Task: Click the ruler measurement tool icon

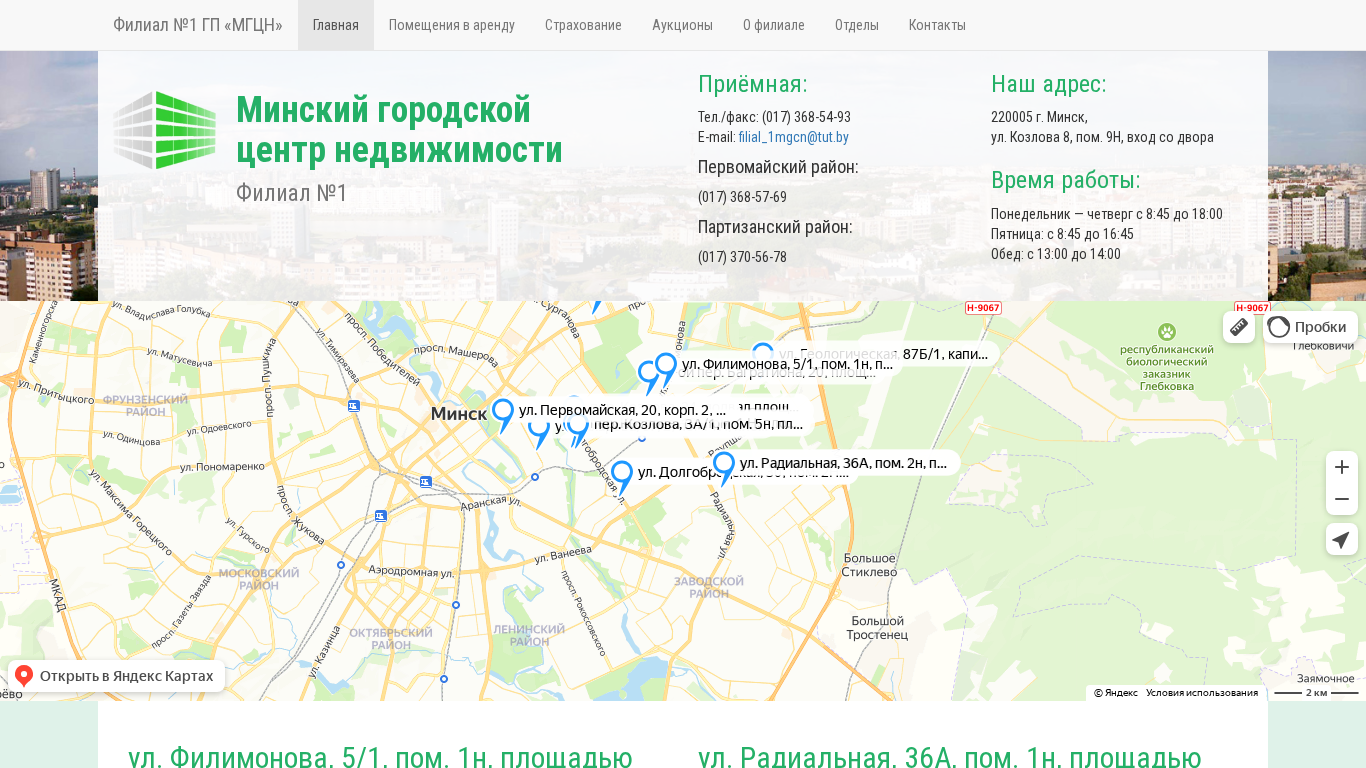Action: pyautogui.click(x=1238, y=327)
